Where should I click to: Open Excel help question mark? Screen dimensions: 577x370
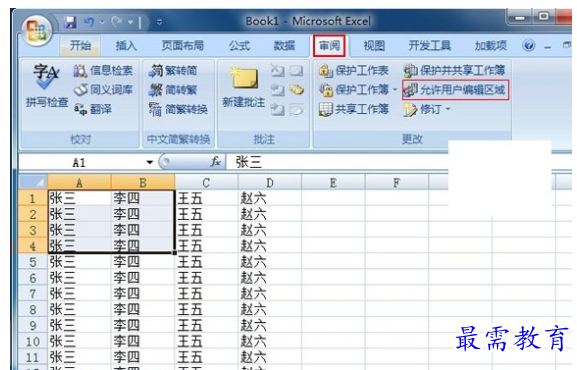(x=529, y=46)
